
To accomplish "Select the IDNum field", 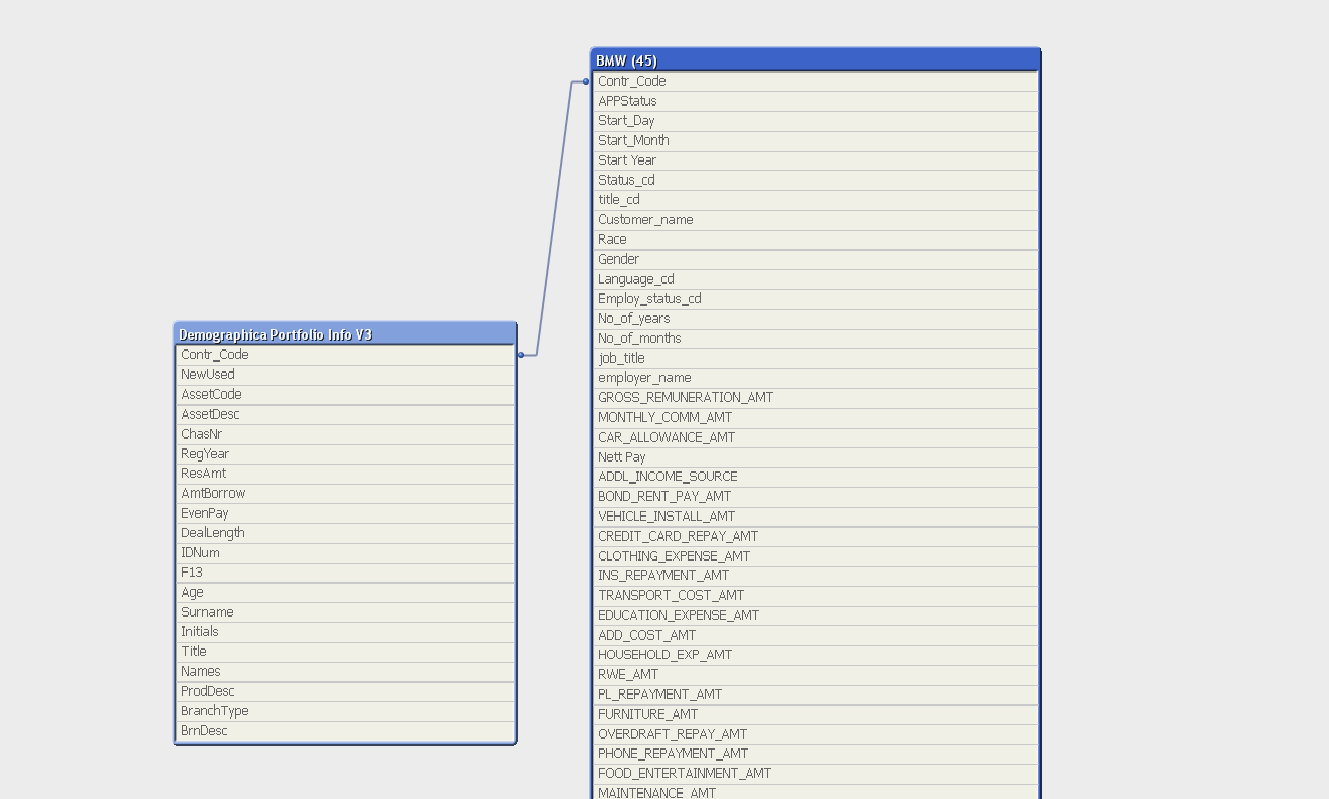I will [x=346, y=553].
